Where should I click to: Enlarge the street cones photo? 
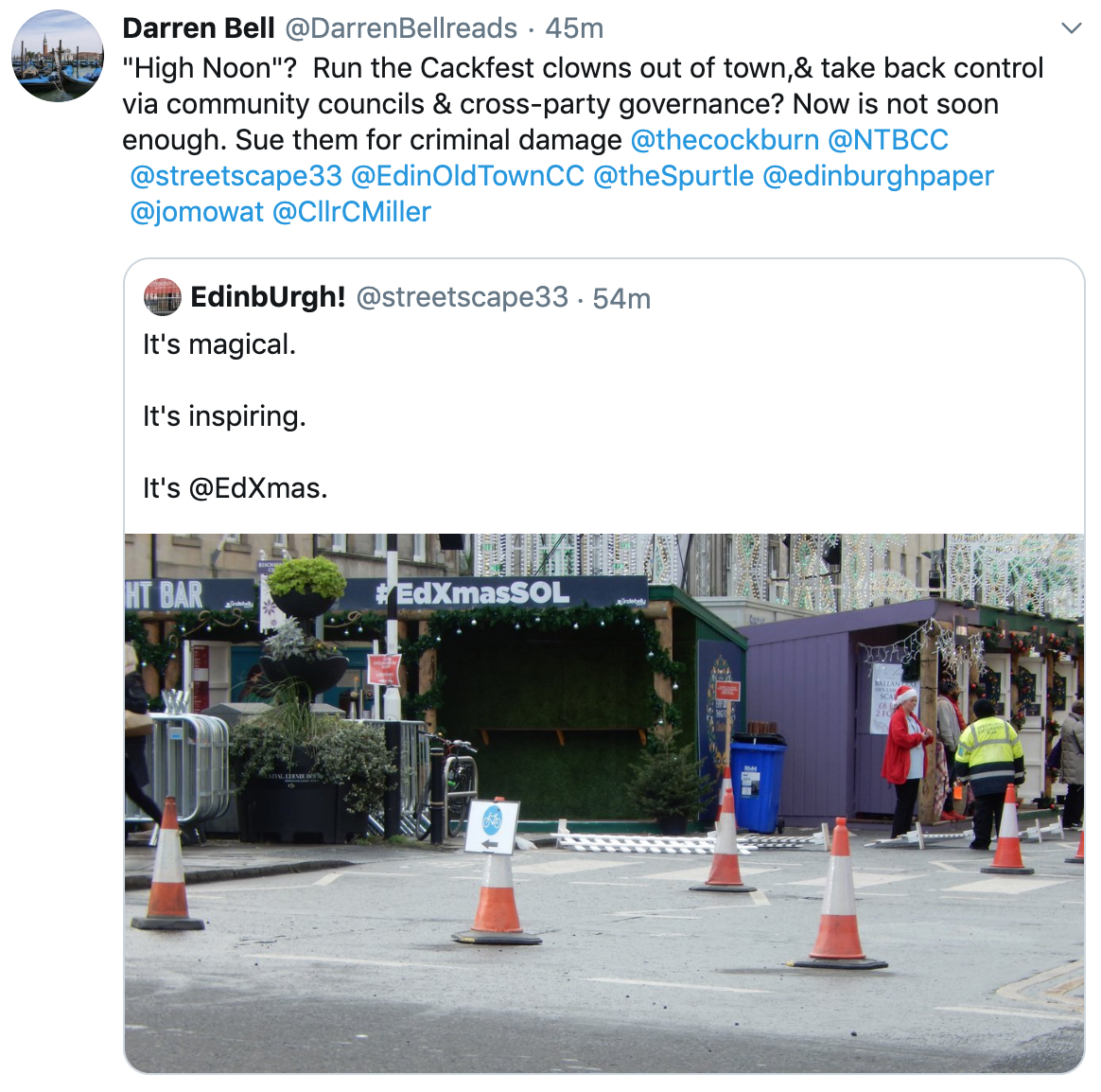[604, 802]
